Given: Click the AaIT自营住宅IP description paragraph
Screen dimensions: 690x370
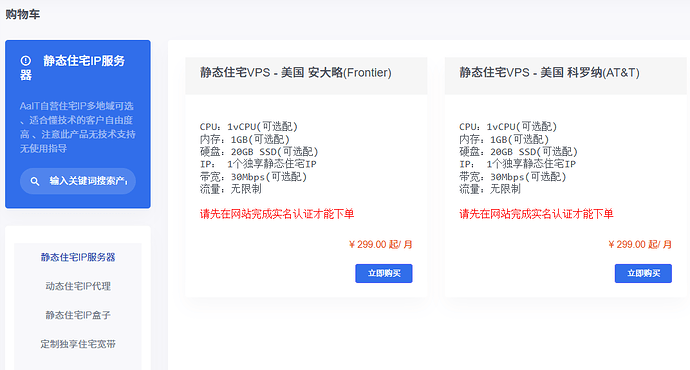Looking at the screenshot, I should tap(77, 127).
